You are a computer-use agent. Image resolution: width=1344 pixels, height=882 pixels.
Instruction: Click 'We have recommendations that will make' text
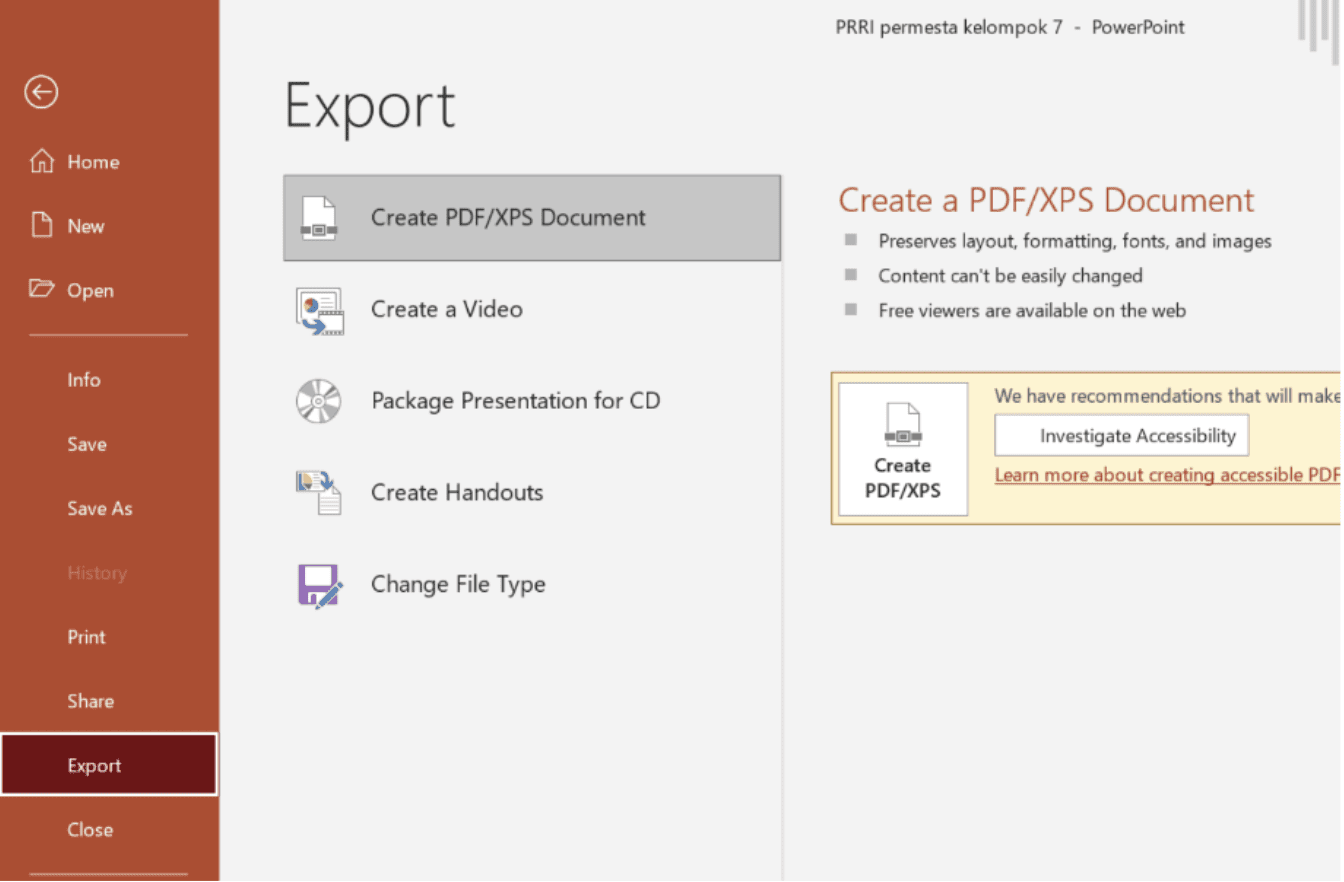click(x=1167, y=396)
